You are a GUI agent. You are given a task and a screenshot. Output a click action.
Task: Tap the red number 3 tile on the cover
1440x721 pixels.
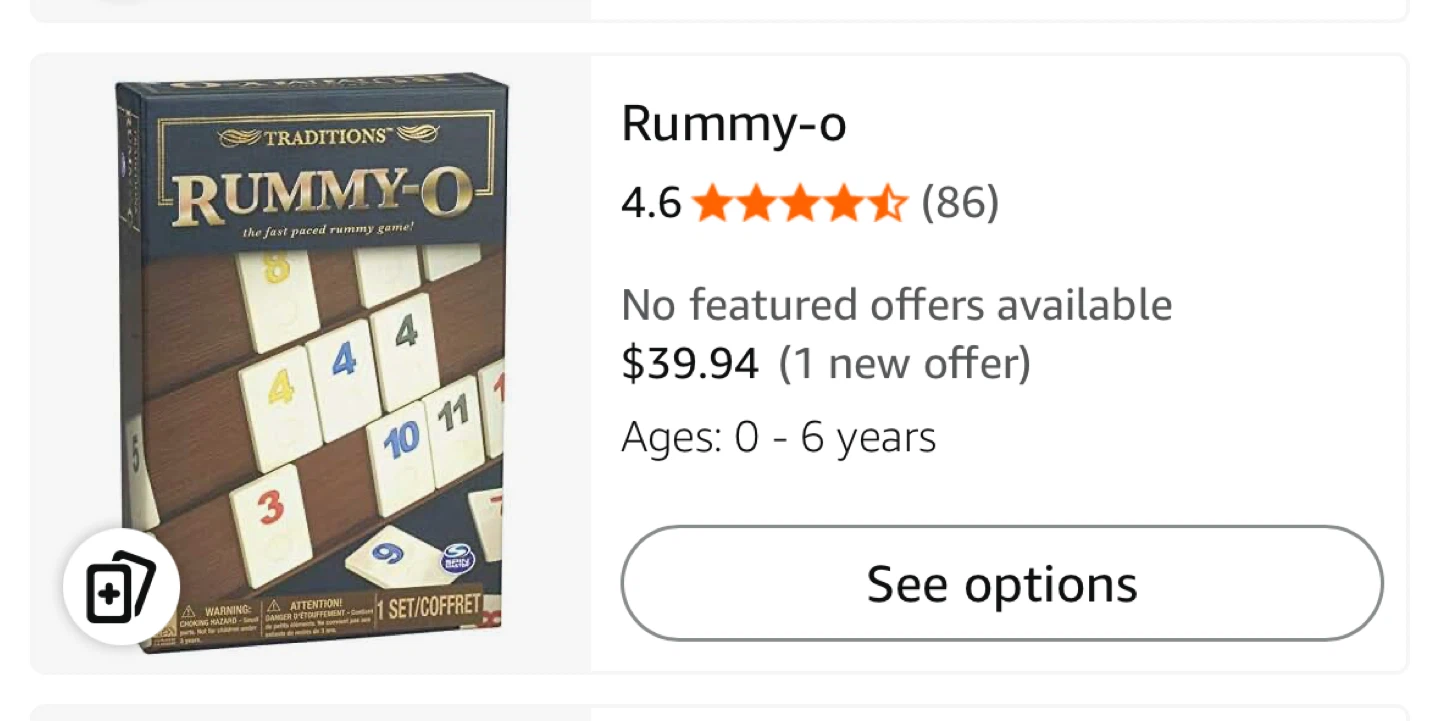(x=270, y=508)
